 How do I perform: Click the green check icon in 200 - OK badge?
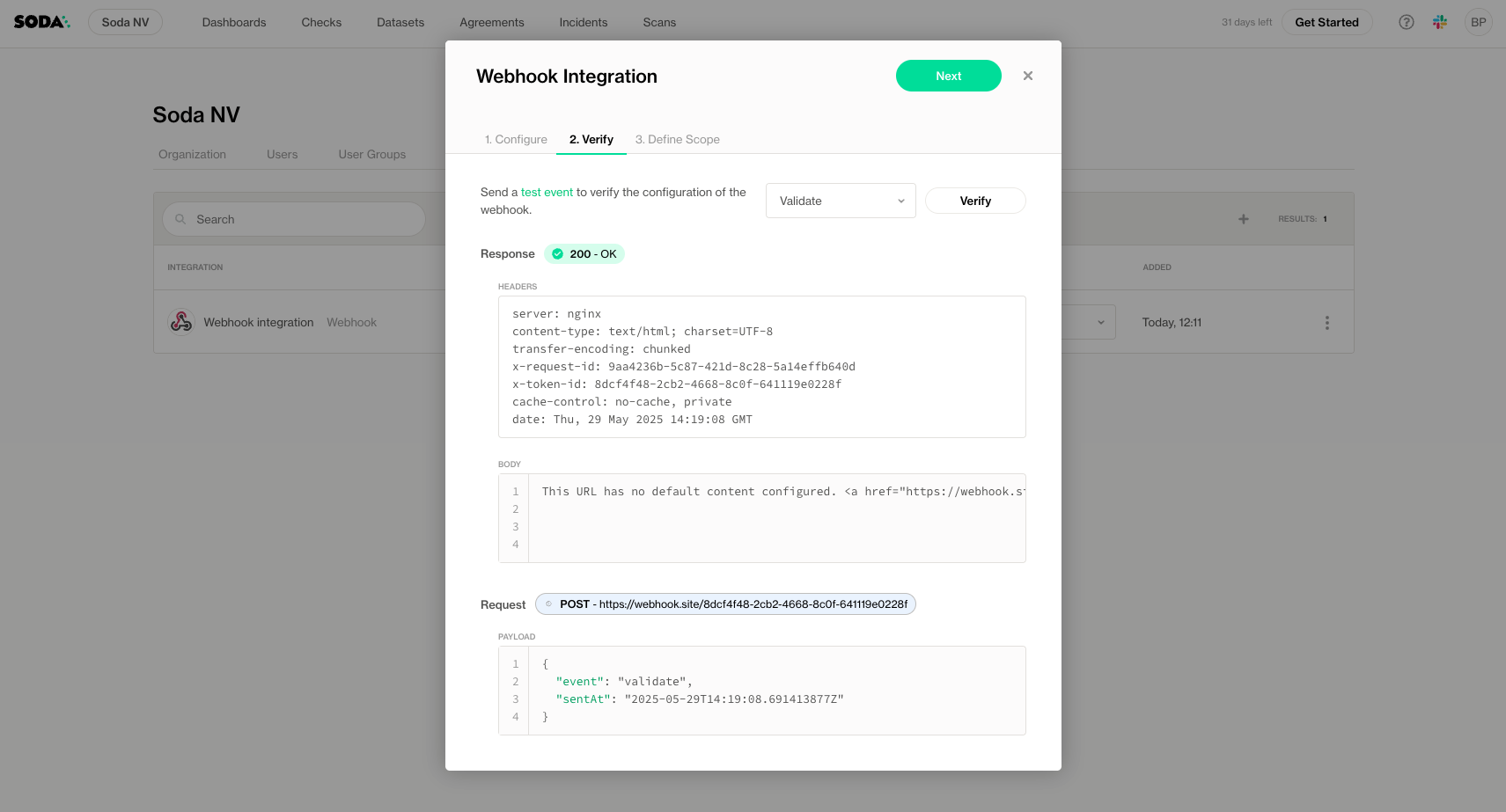[557, 254]
